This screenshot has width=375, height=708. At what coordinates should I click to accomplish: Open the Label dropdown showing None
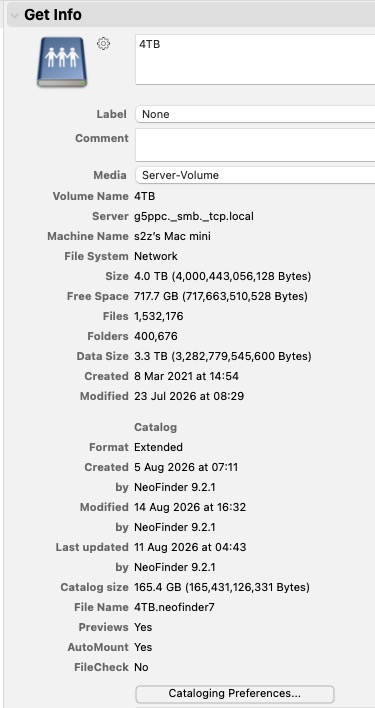click(x=255, y=114)
